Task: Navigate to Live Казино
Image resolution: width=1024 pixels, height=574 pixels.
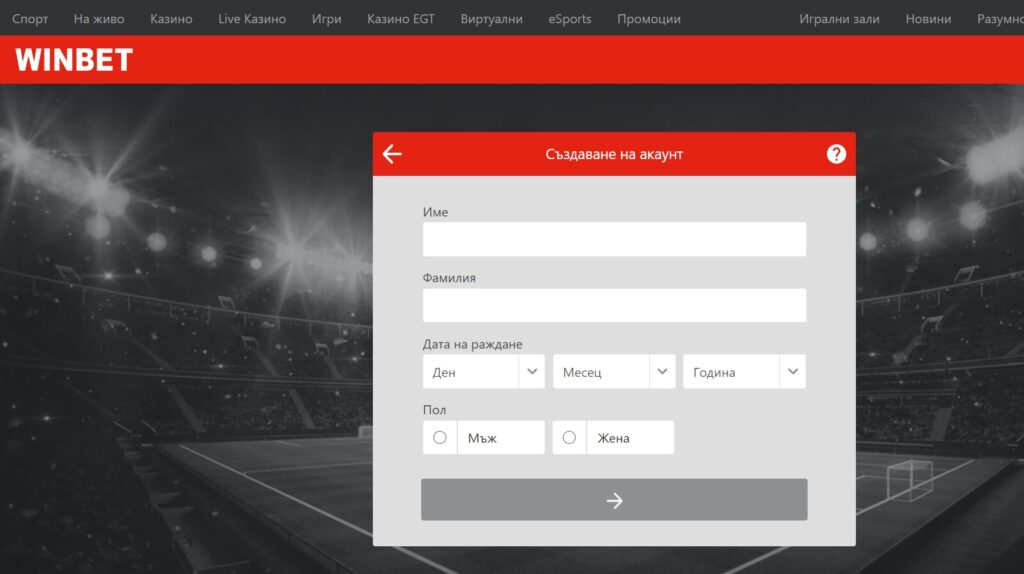Action: point(252,19)
